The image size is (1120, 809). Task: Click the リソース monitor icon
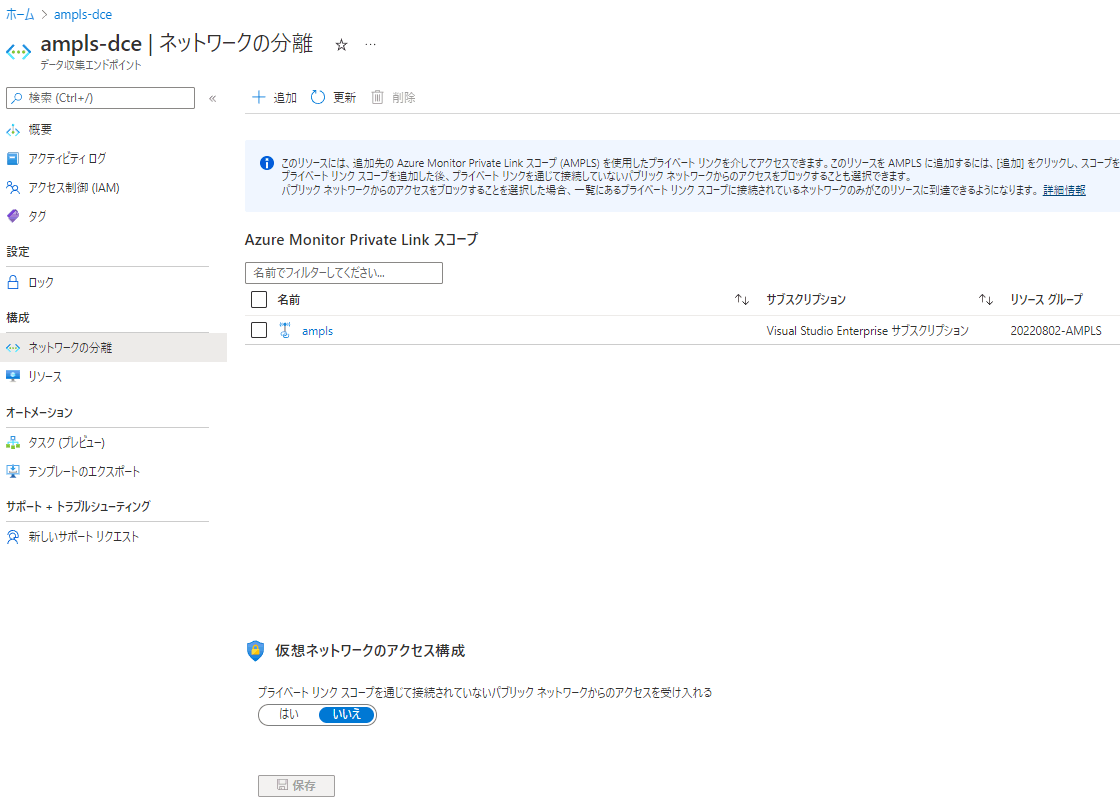point(13,376)
